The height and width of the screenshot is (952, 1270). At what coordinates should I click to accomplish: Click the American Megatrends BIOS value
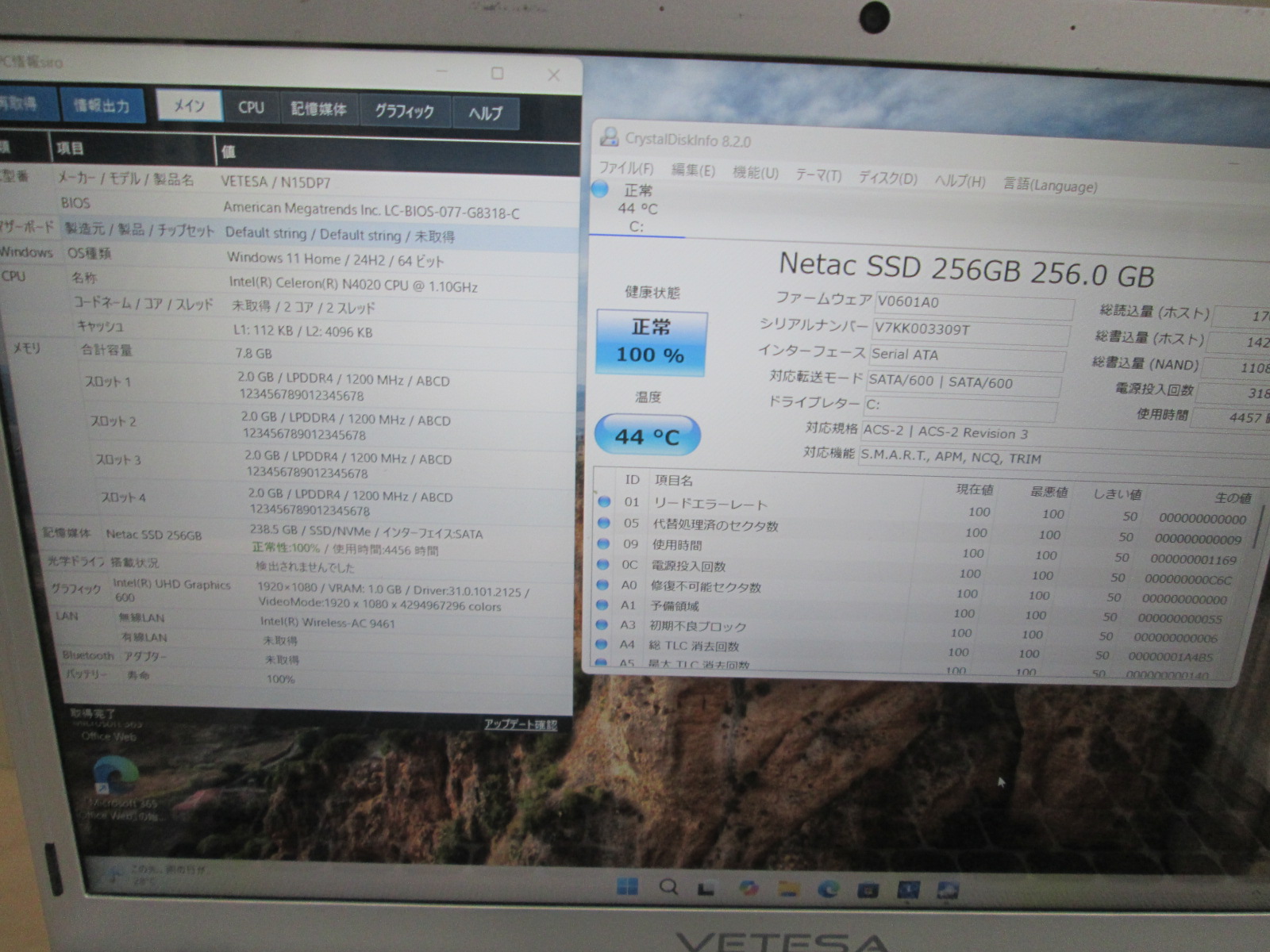tap(371, 211)
